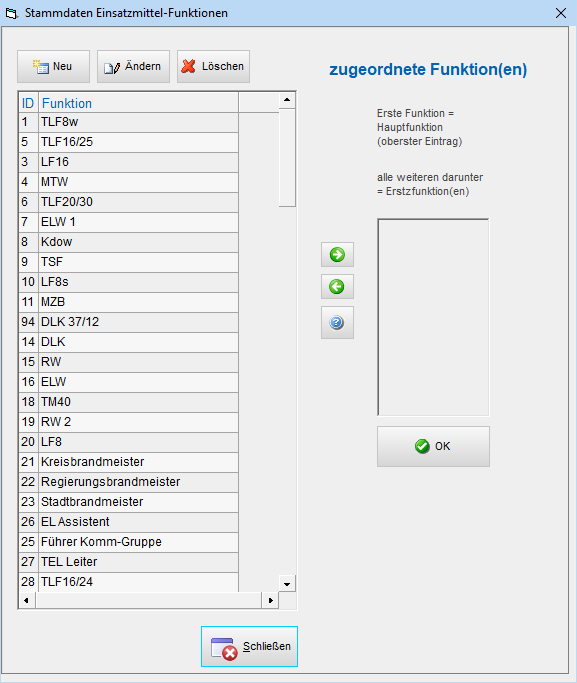Click the ID column header
The width and height of the screenshot is (577, 683).
click(x=28, y=103)
